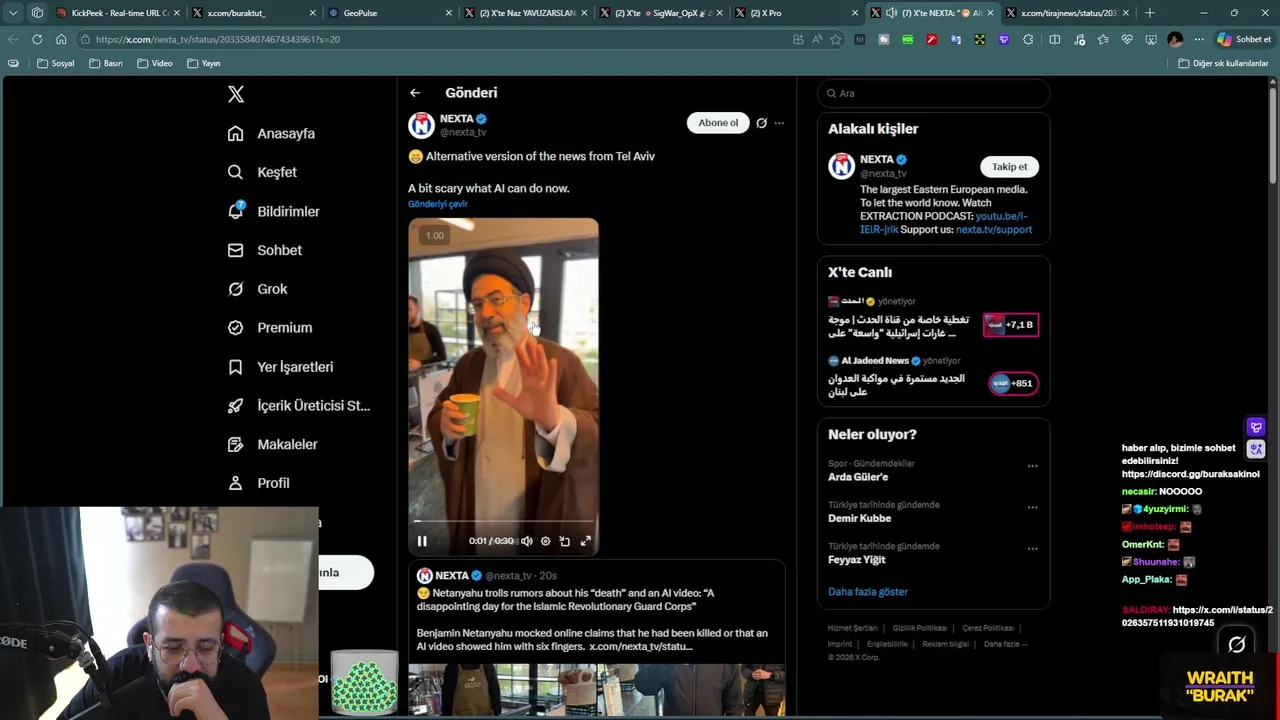Mute the video sound
The width and height of the screenshot is (1280, 720).
pos(527,541)
